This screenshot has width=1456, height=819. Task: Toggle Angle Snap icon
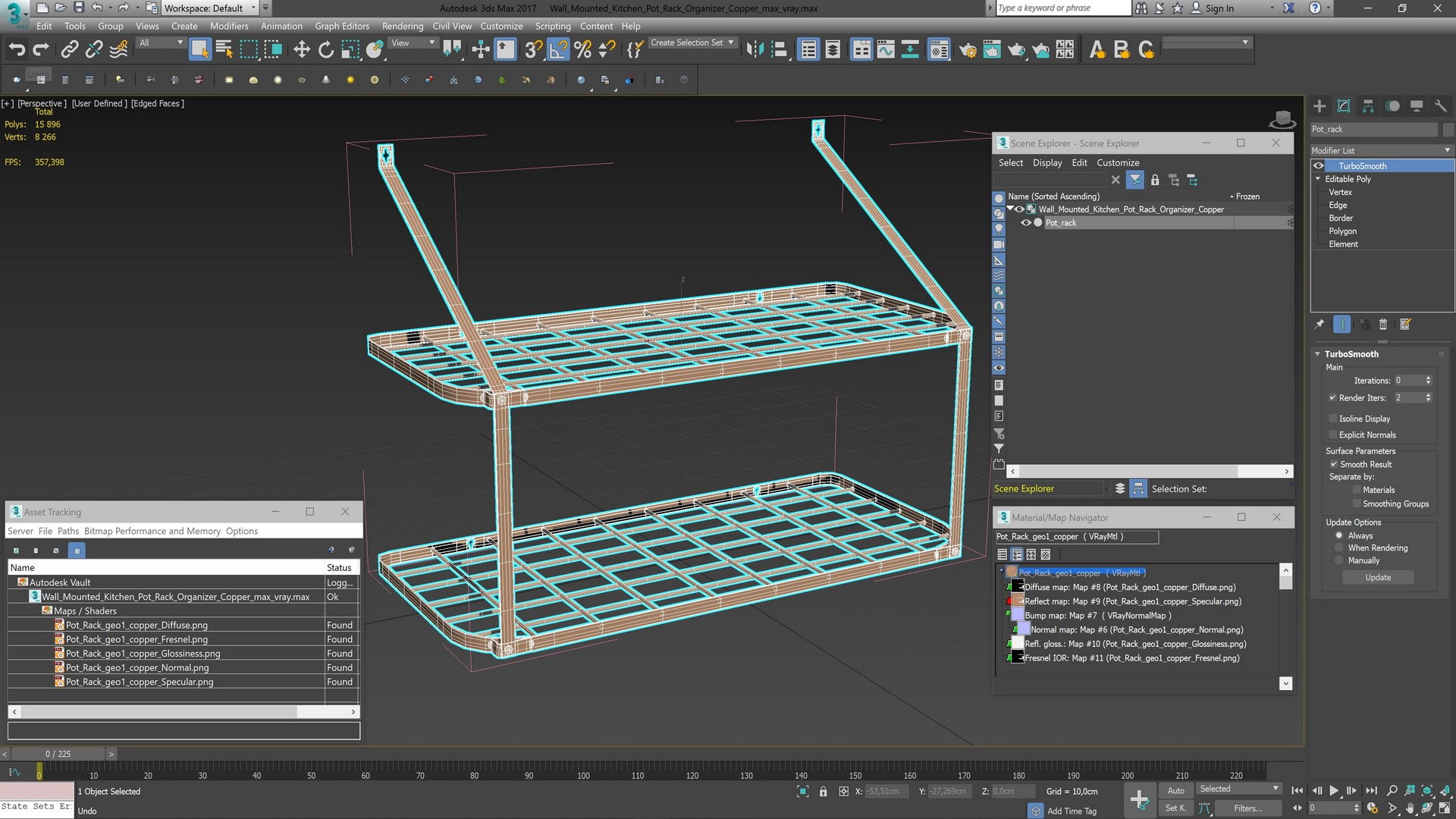pyautogui.click(x=558, y=50)
